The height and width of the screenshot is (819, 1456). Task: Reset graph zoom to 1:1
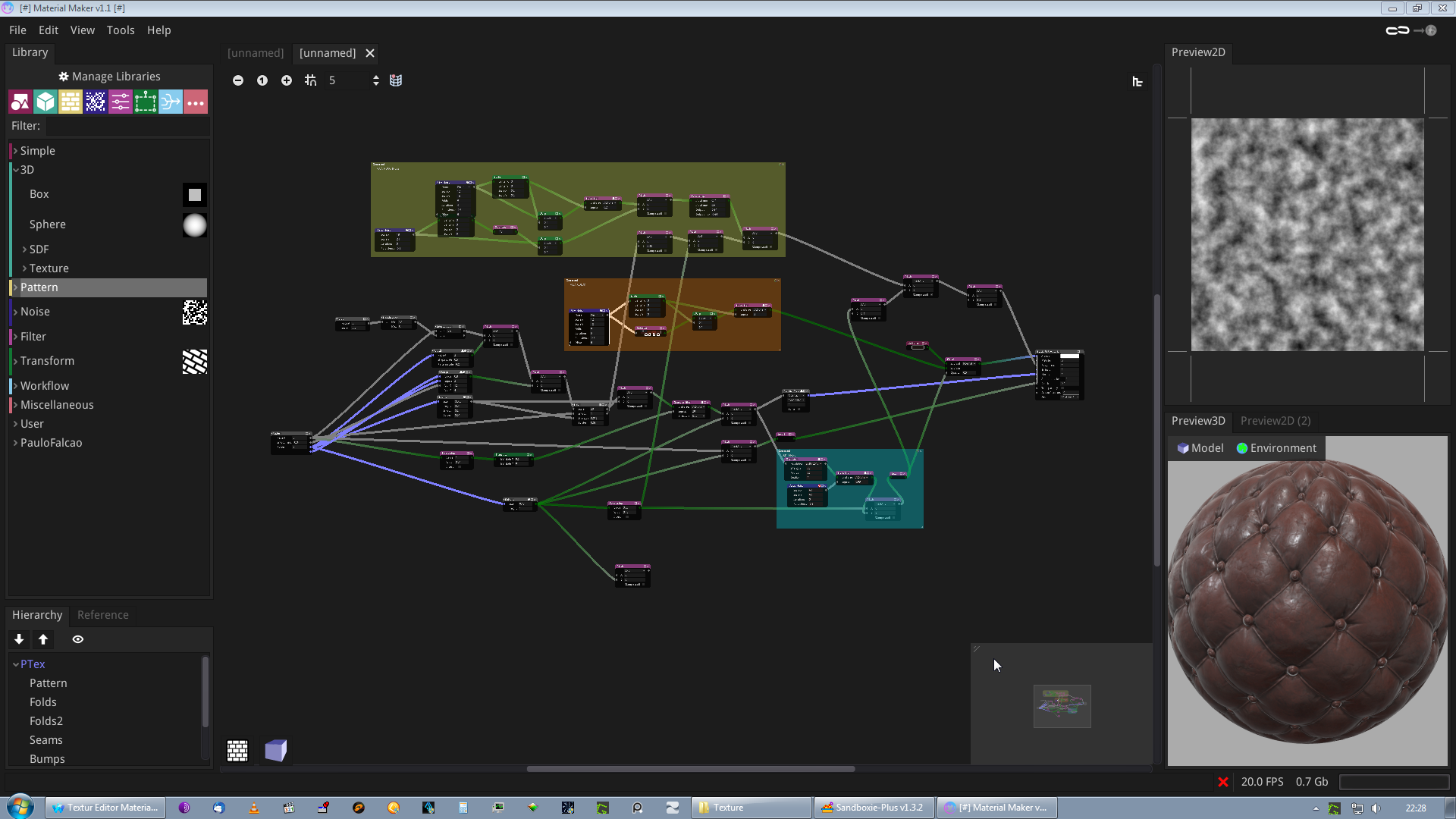tap(262, 80)
